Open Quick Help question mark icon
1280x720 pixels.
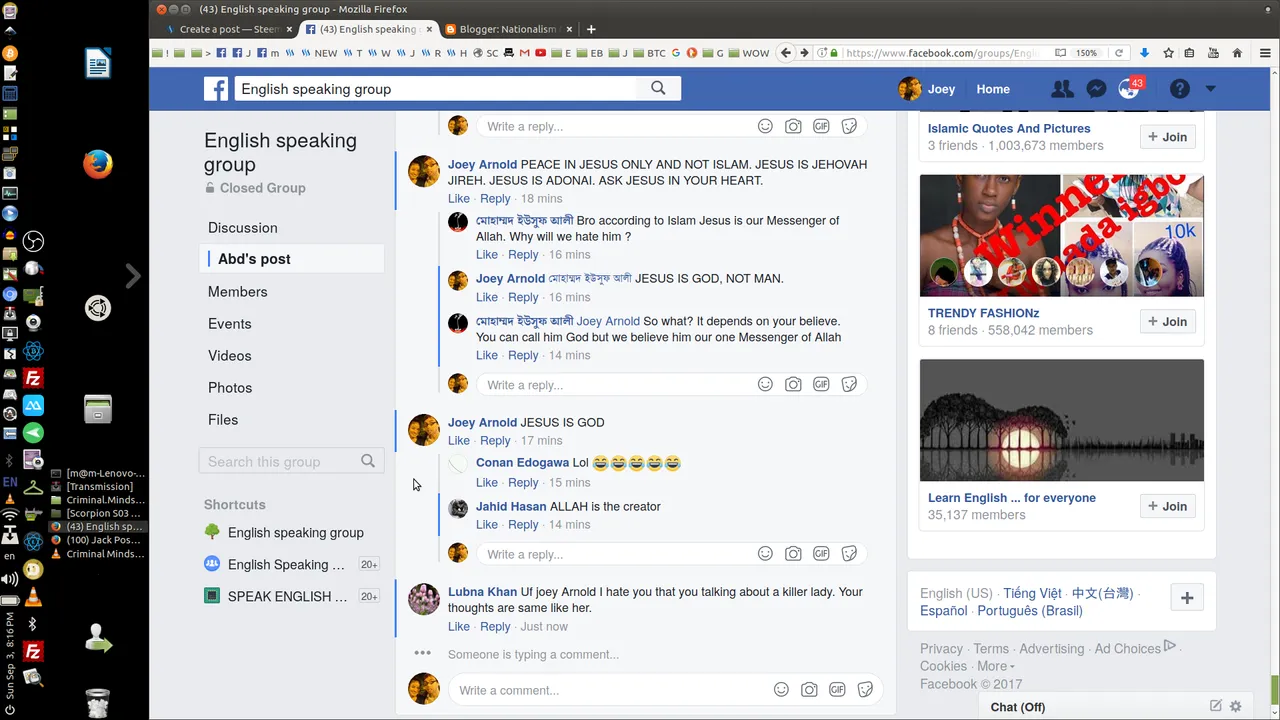[x=1180, y=89]
